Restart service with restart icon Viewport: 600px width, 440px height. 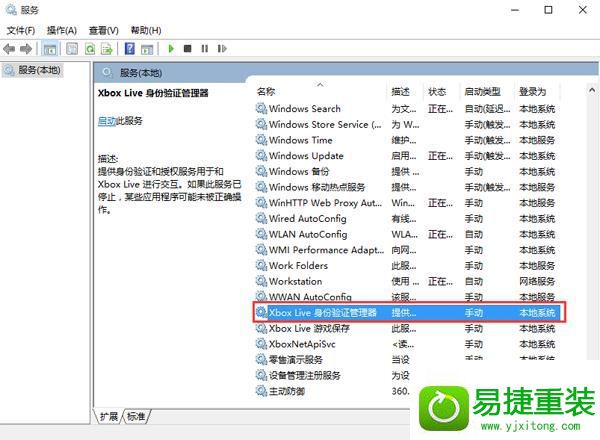pos(222,49)
